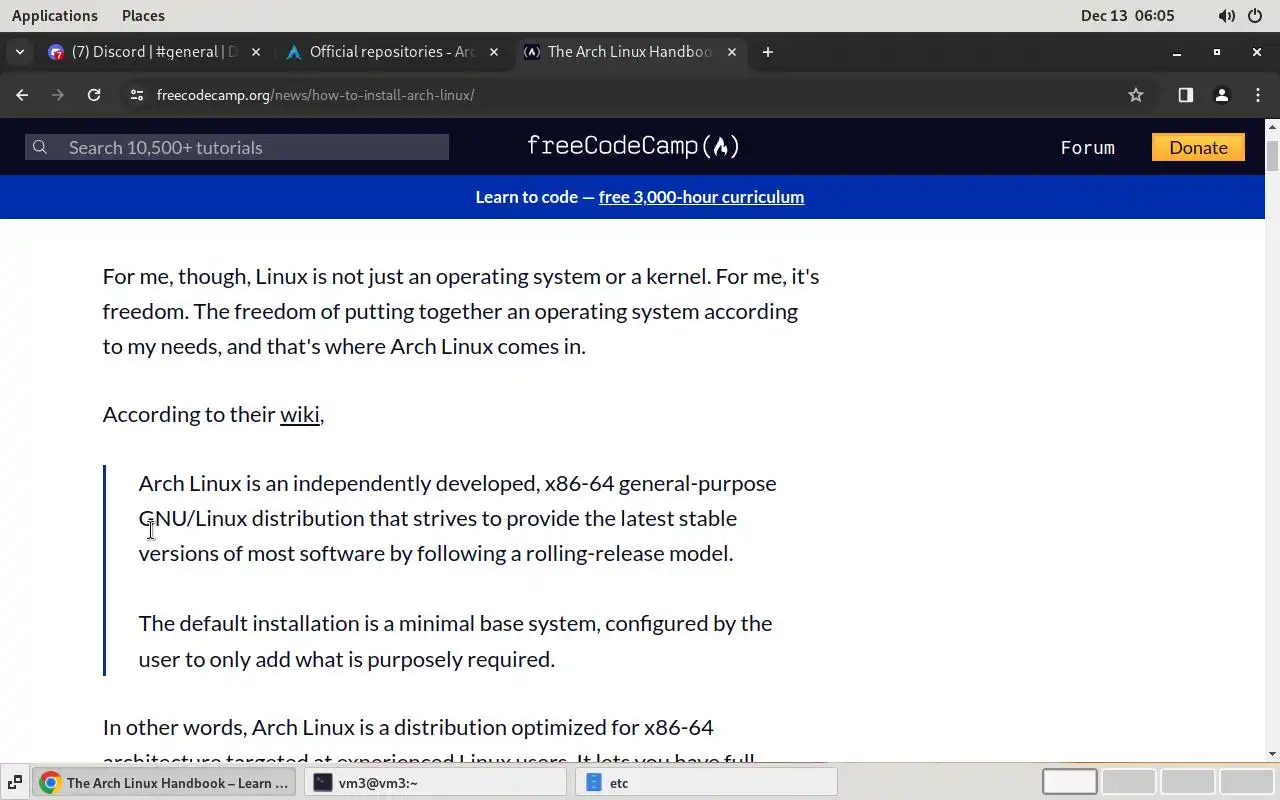This screenshot has height=800, width=1280.
Task: Close the Chrome window
Action: 1257,52
